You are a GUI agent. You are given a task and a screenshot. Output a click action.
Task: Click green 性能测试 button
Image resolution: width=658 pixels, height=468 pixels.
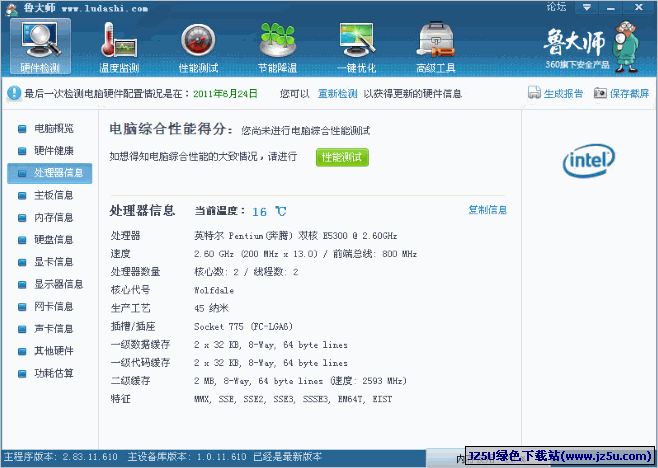coord(342,157)
